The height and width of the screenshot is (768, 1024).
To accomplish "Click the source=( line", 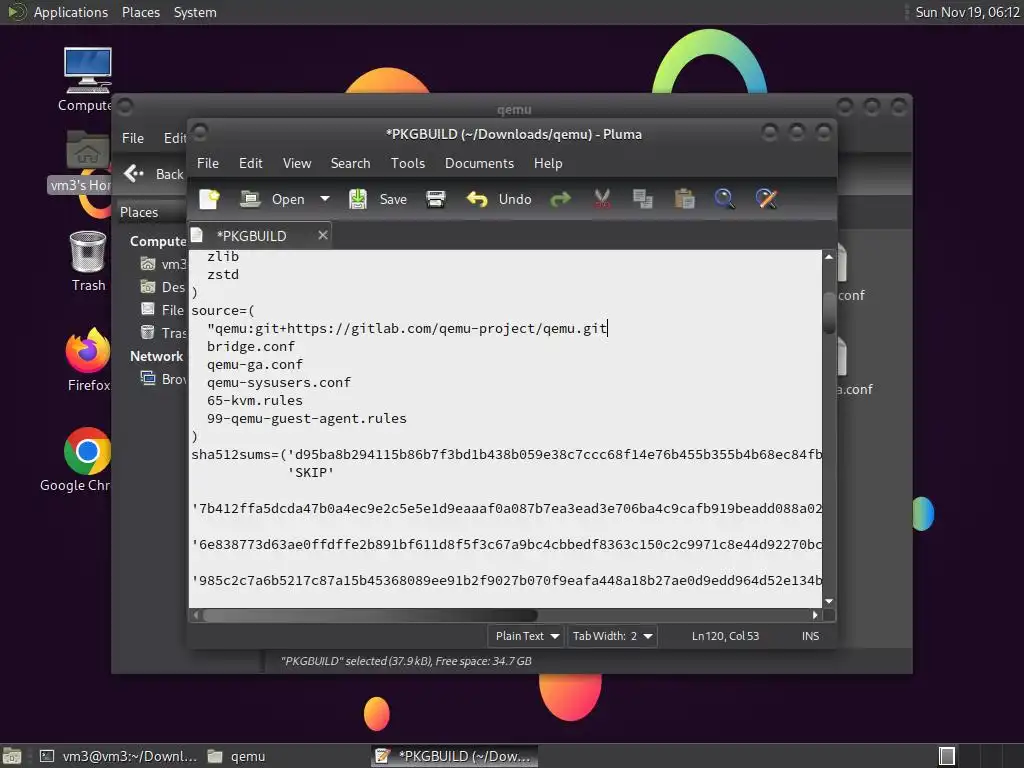I will pyautogui.click(x=223, y=311).
